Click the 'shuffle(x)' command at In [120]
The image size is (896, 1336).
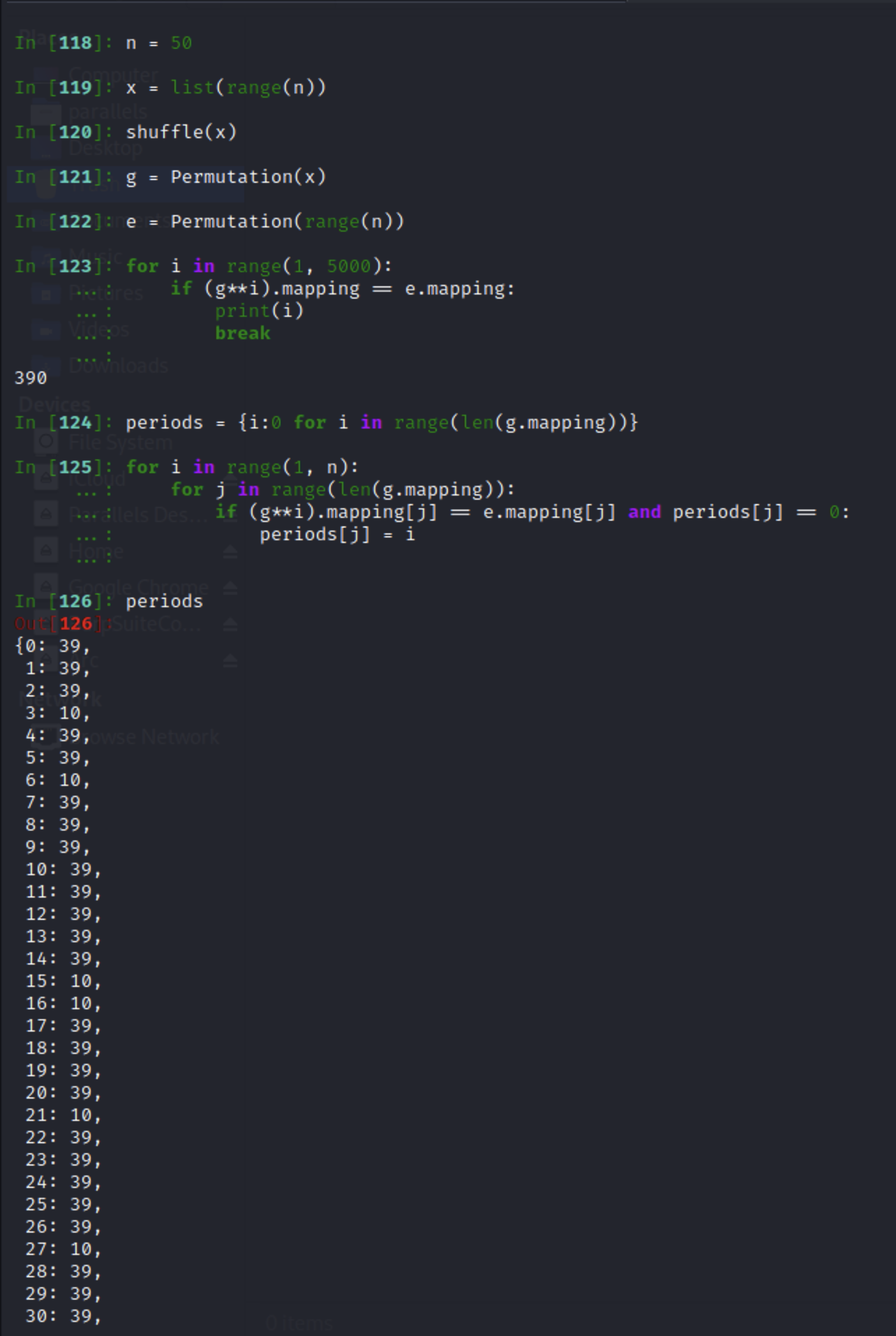[181, 133]
